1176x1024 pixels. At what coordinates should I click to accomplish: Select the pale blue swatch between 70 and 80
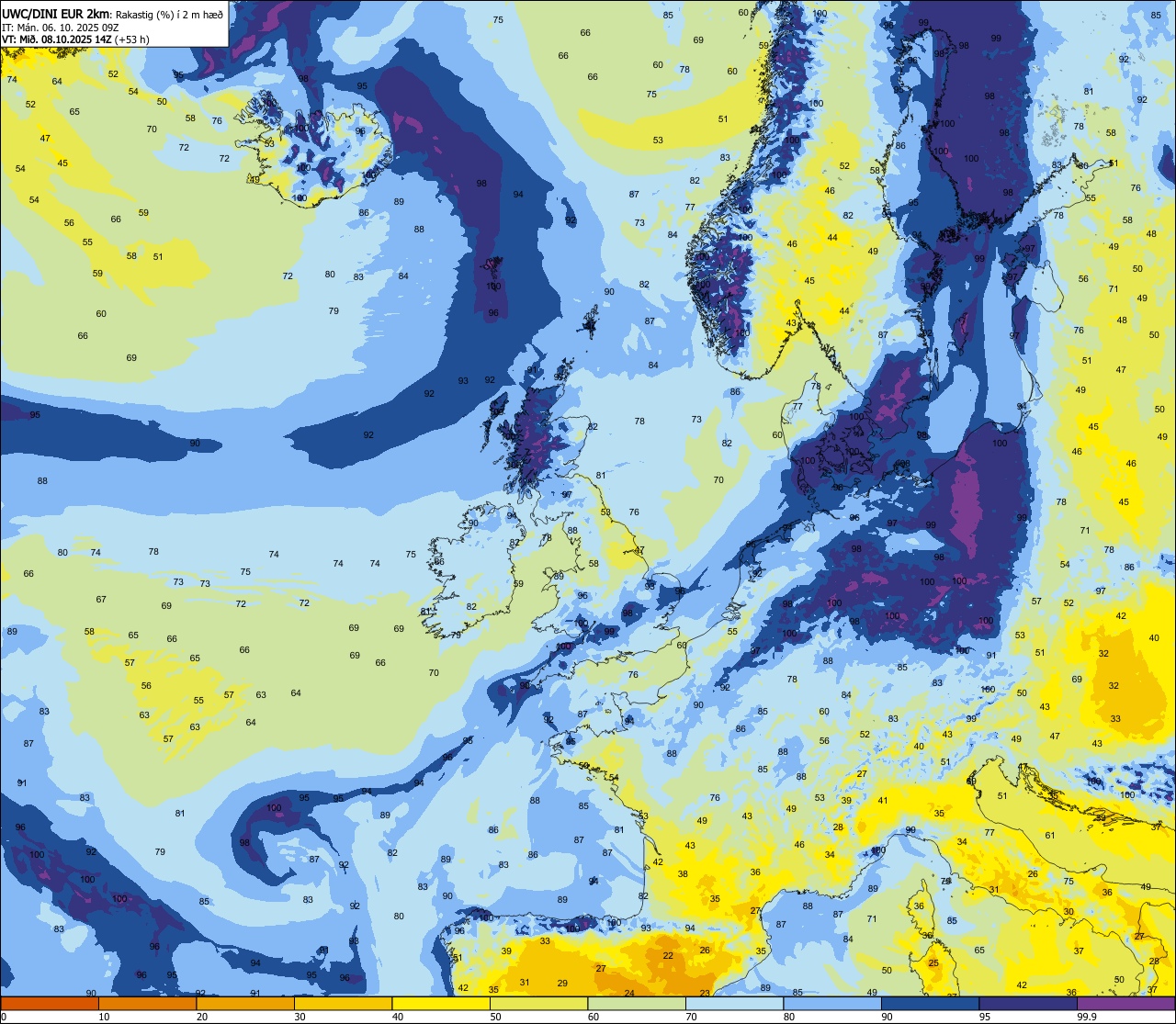pos(734,1004)
